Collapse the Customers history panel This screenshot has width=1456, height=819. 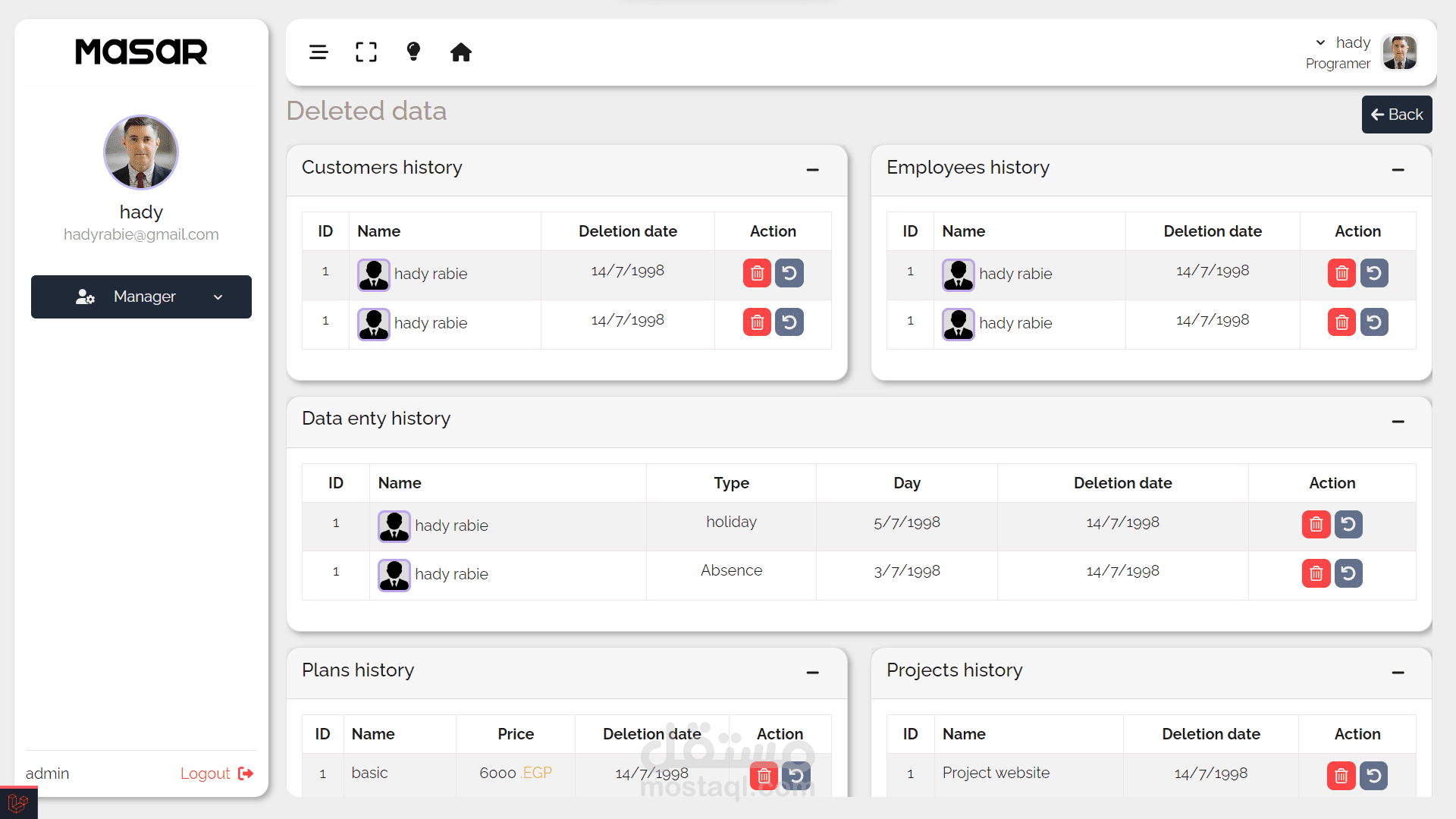pos(813,170)
